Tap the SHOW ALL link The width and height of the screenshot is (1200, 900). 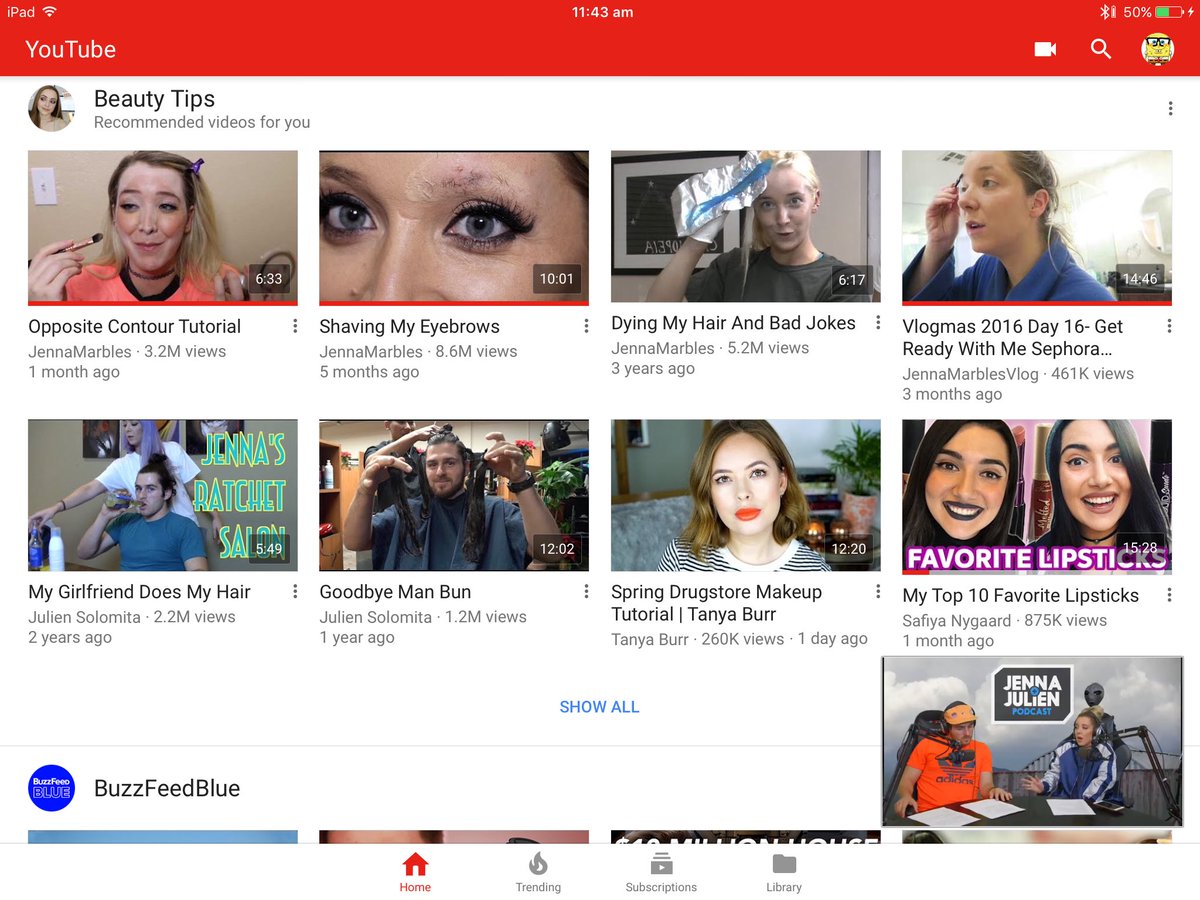(599, 707)
